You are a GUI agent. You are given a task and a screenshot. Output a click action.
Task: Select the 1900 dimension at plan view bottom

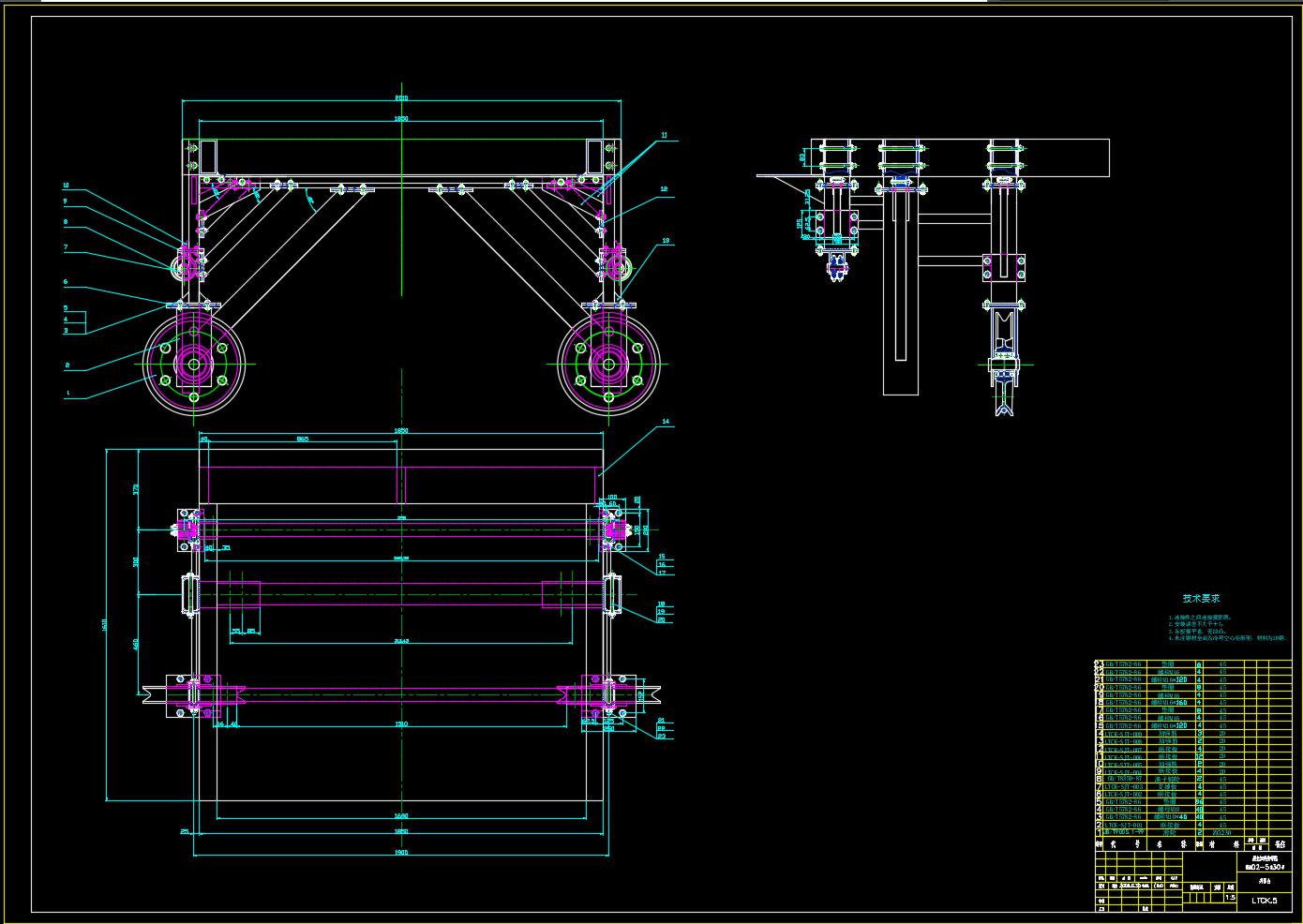click(401, 852)
